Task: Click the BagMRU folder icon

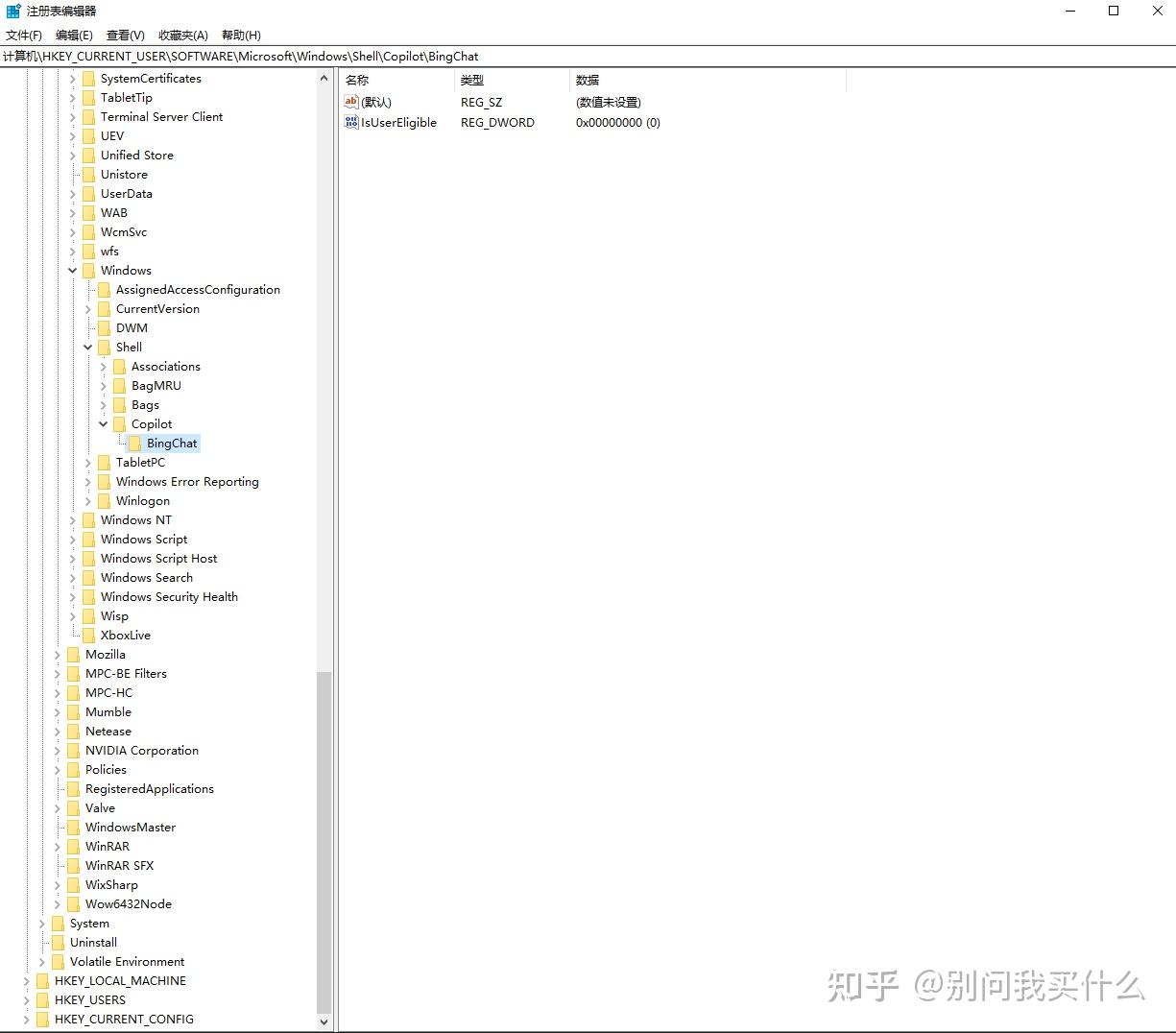Action: [x=119, y=386]
